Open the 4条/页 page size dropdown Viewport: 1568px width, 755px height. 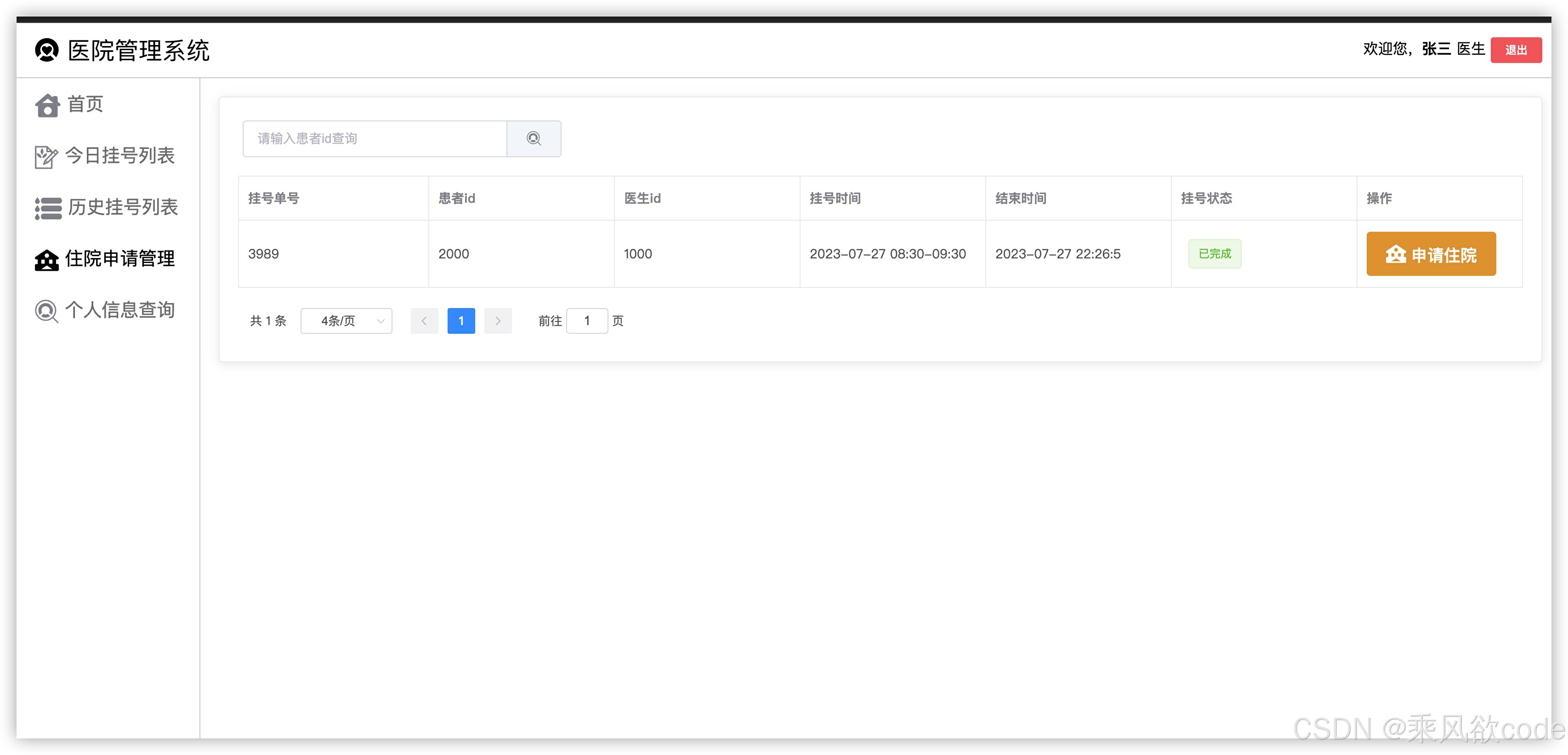point(346,321)
